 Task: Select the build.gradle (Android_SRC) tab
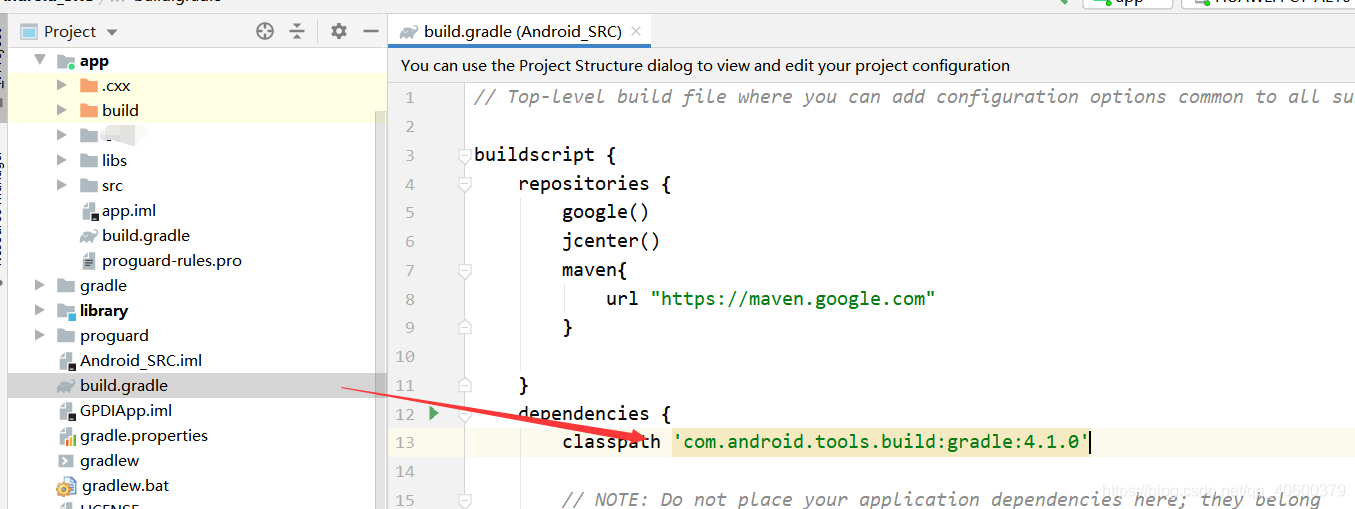click(x=520, y=32)
